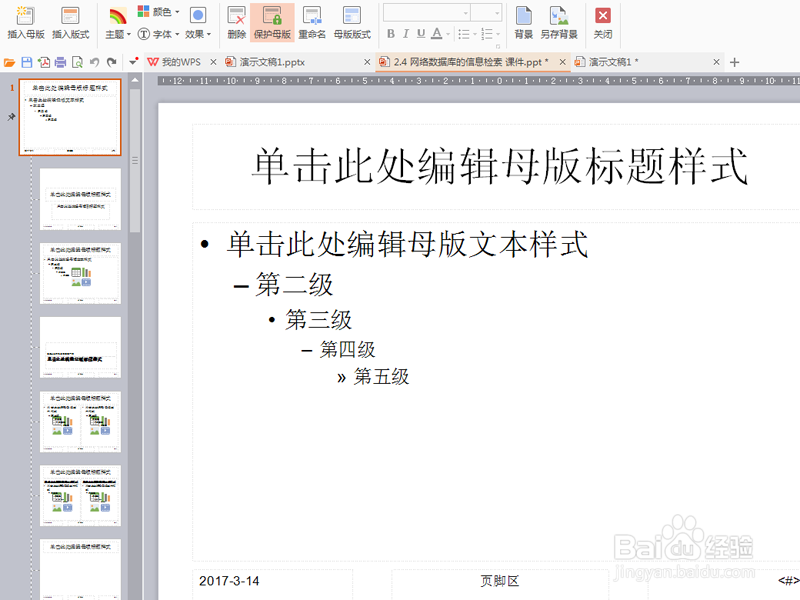Create a new document tab with plus button
This screenshot has width=800, height=600.
pos(735,61)
